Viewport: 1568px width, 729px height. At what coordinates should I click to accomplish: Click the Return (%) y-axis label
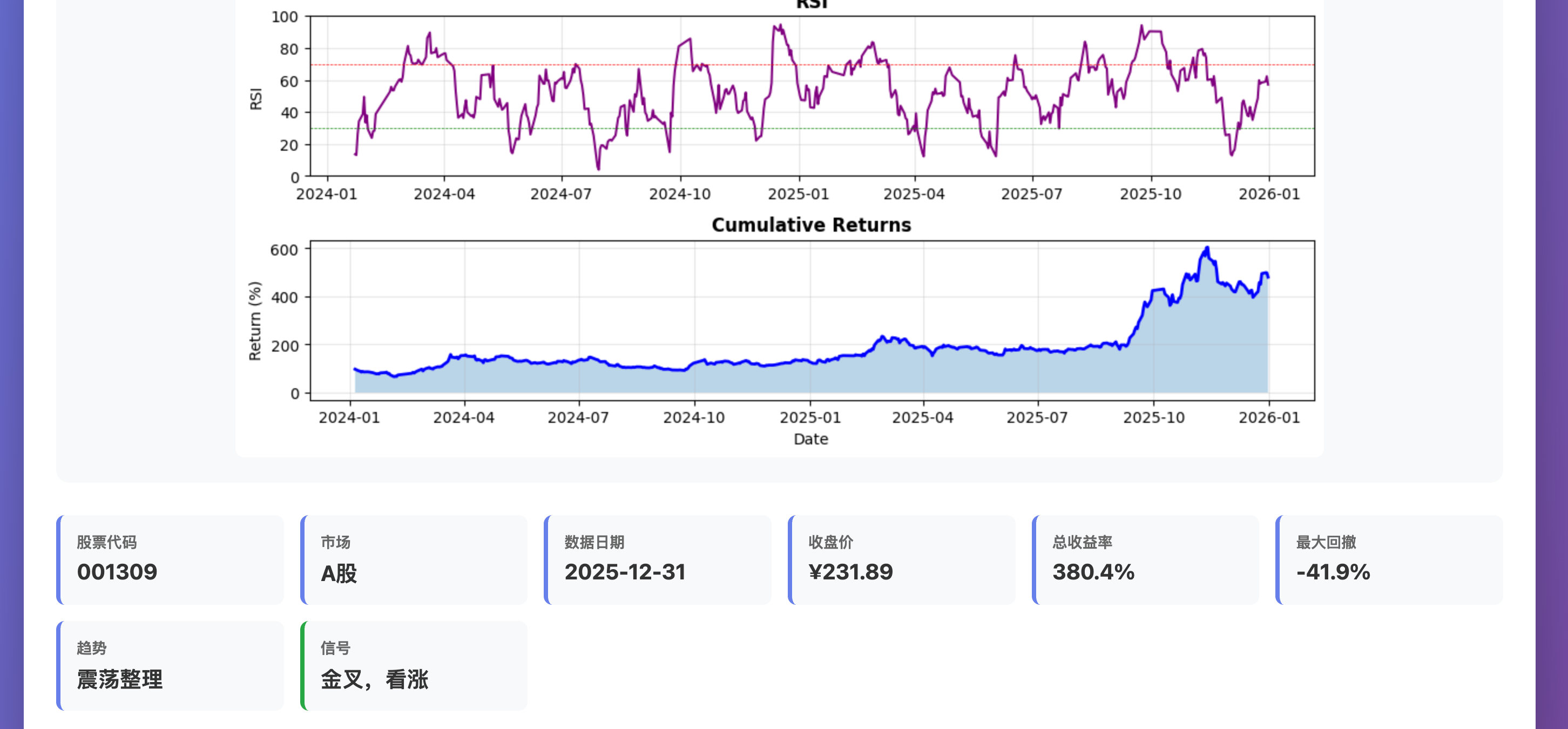pyautogui.click(x=254, y=321)
